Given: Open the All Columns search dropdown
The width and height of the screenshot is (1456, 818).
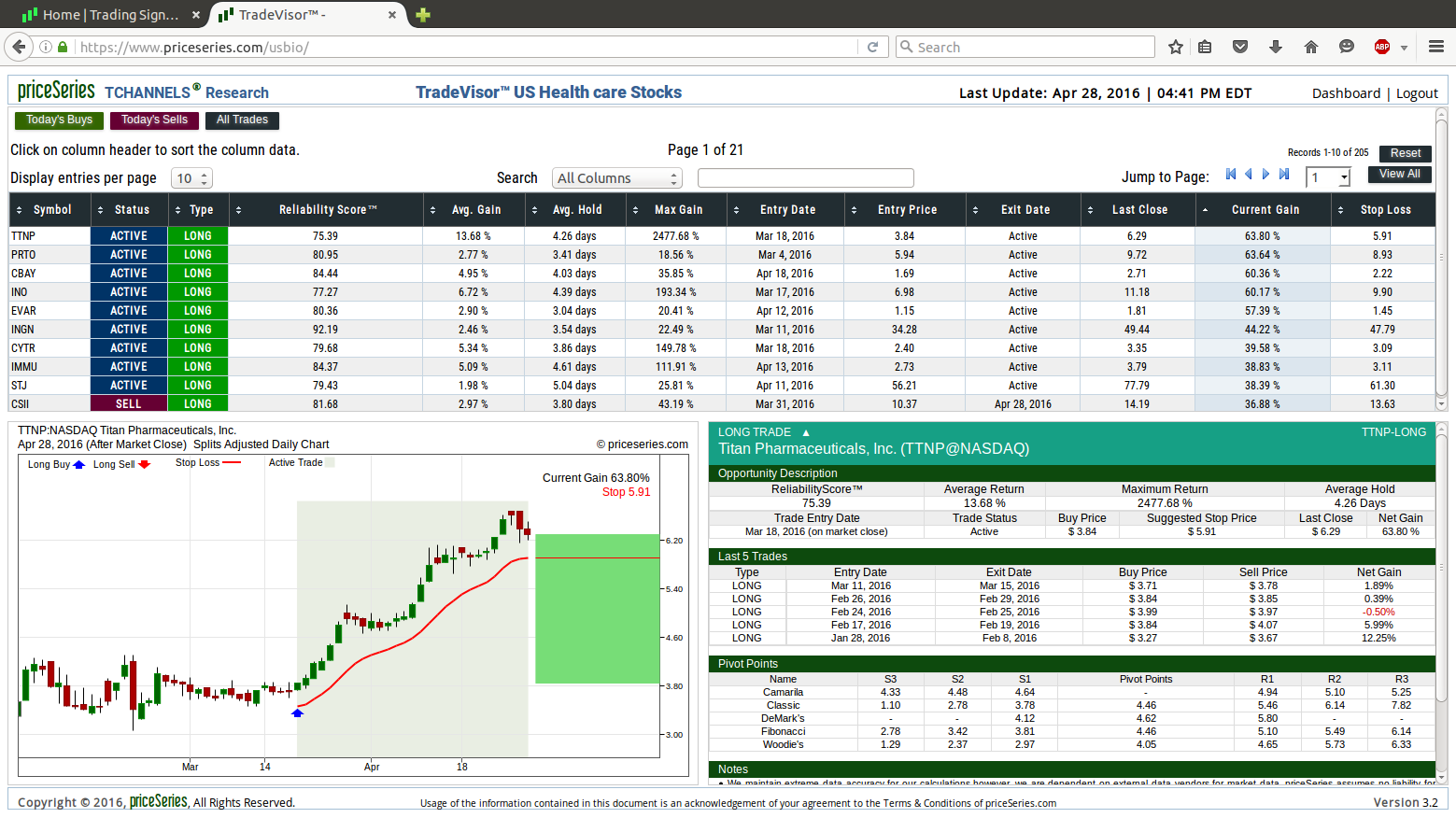Looking at the screenshot, I should [617, 178].
